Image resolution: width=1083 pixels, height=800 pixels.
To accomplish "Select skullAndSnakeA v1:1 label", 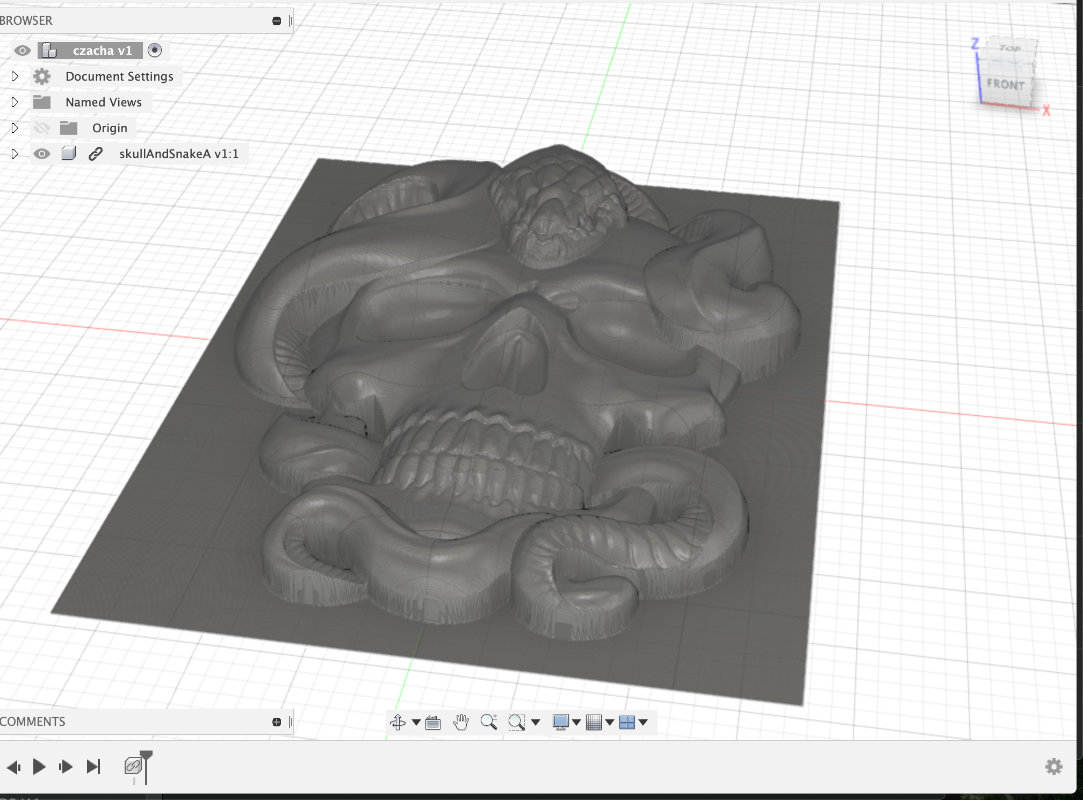I will click(179, 153).
